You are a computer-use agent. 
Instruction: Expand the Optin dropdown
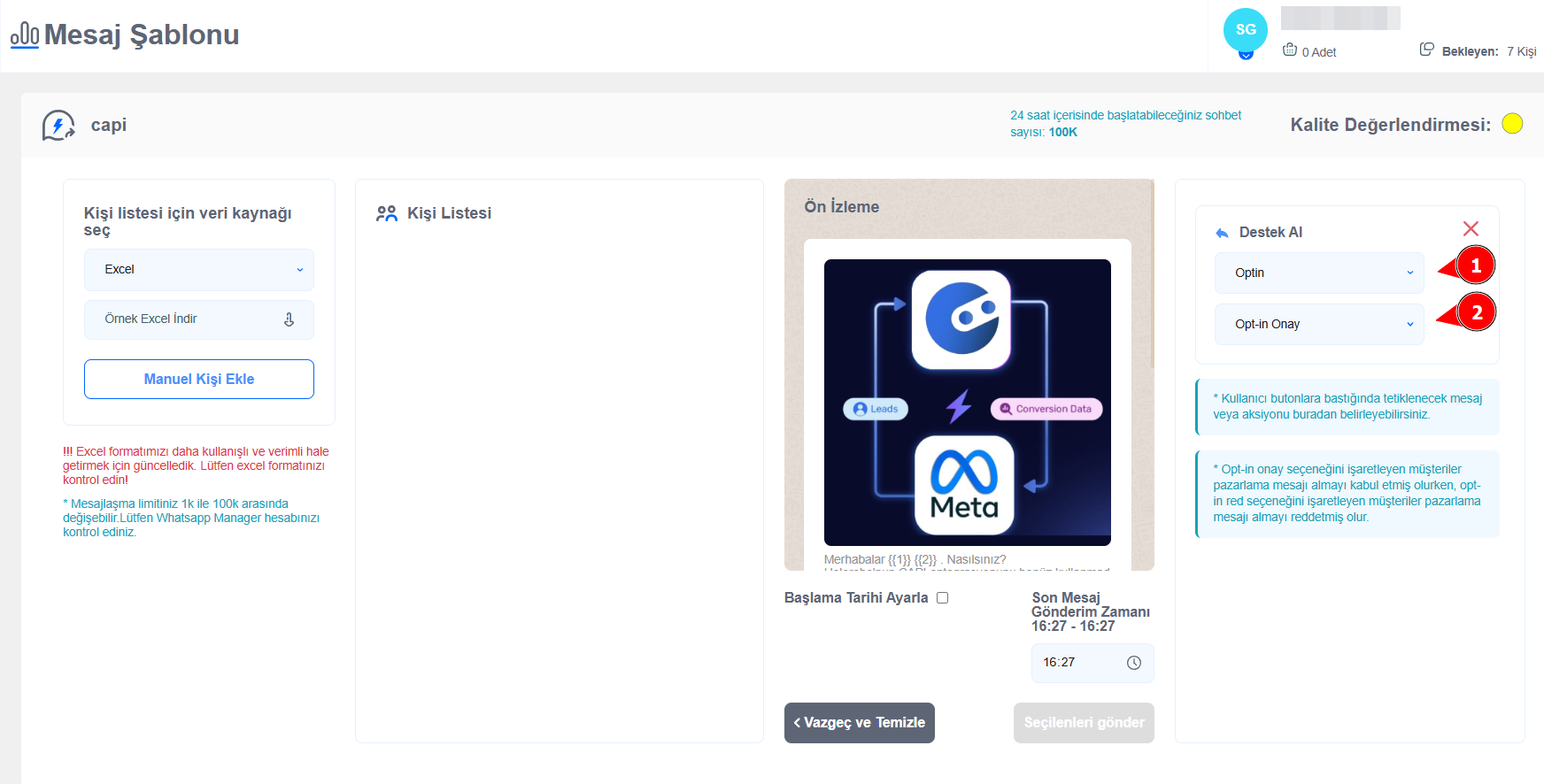click(x=1319, y=273)
